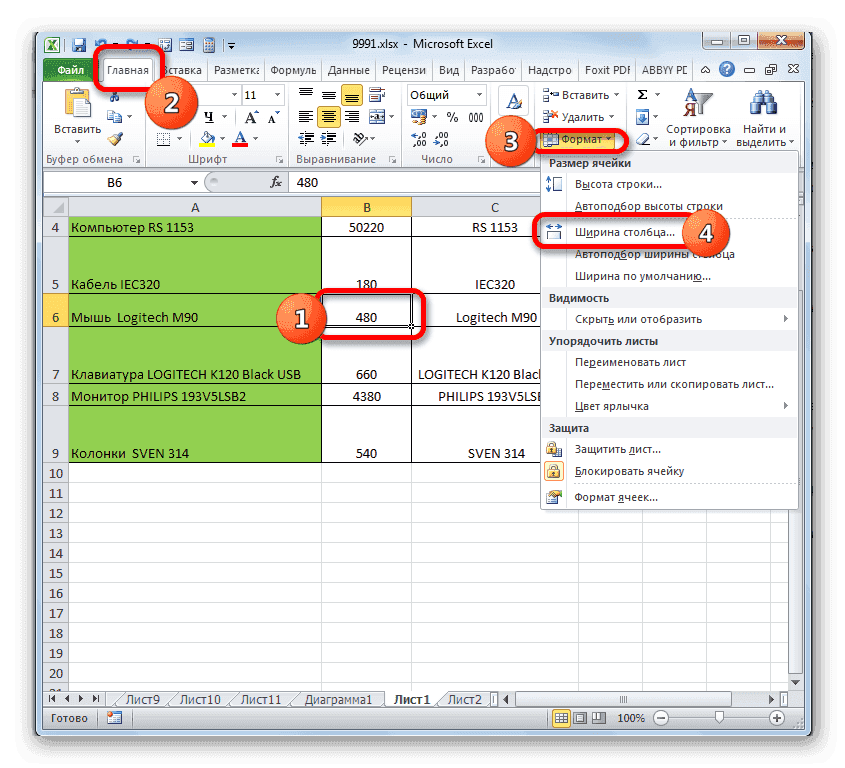Toggle center text alignment

[x=329, y=116]
